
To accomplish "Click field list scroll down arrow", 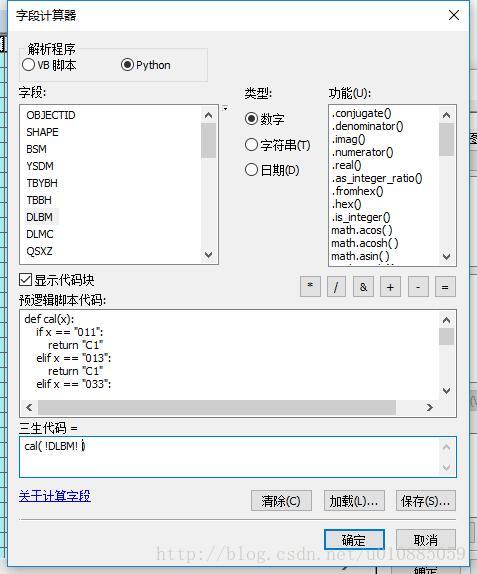I will (x=209, y=254).
